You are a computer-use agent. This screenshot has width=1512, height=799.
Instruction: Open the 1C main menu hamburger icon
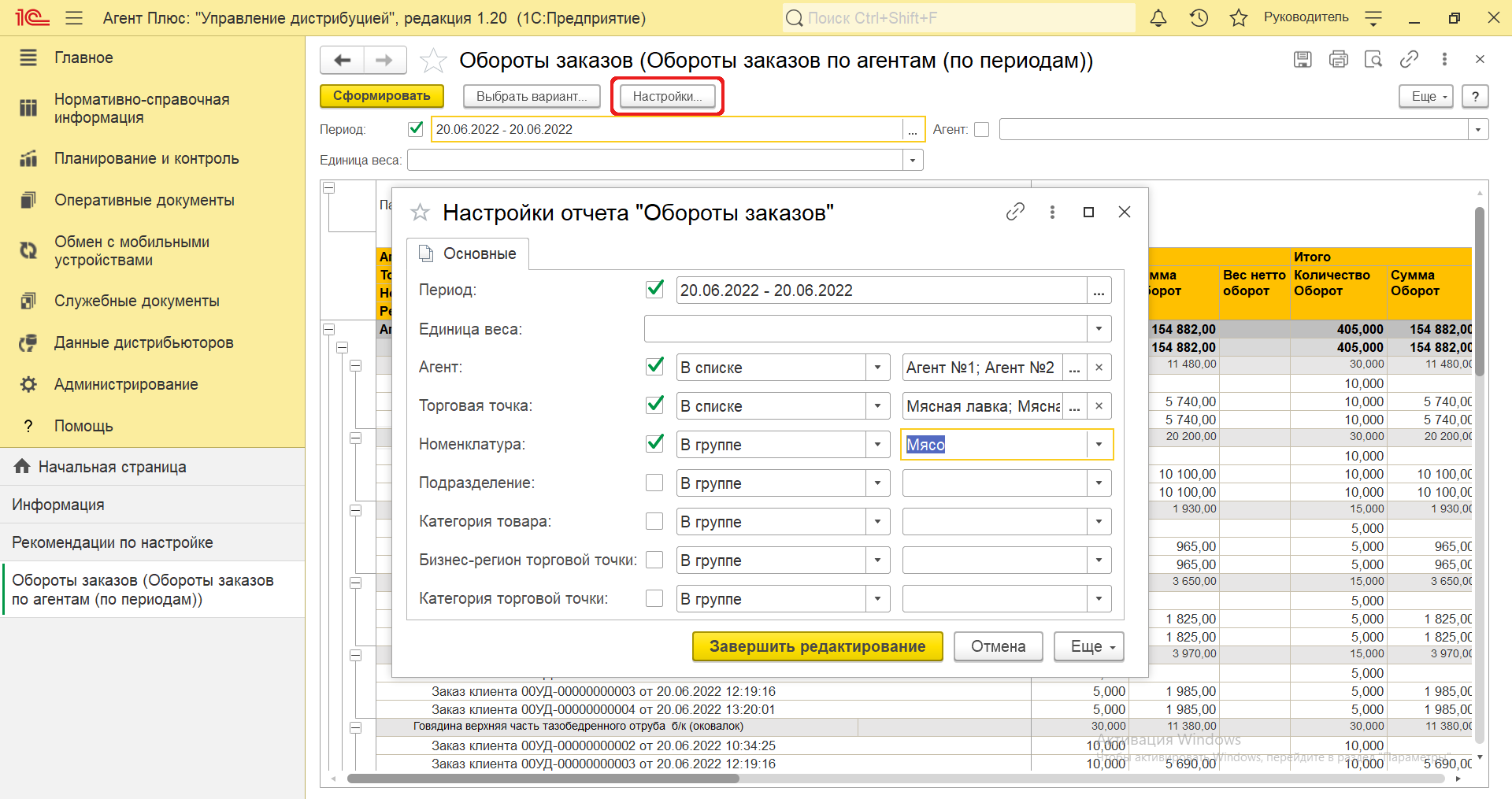point(74,17)
